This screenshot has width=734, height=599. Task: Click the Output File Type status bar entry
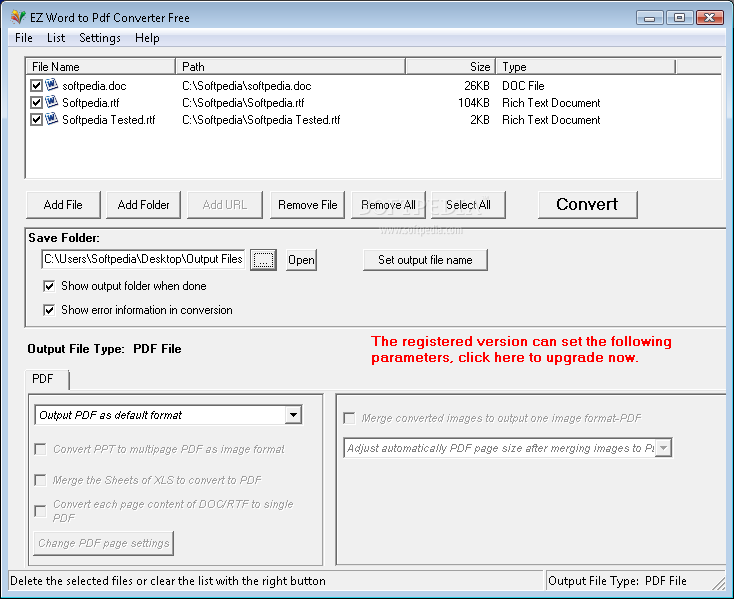(617, 581)
